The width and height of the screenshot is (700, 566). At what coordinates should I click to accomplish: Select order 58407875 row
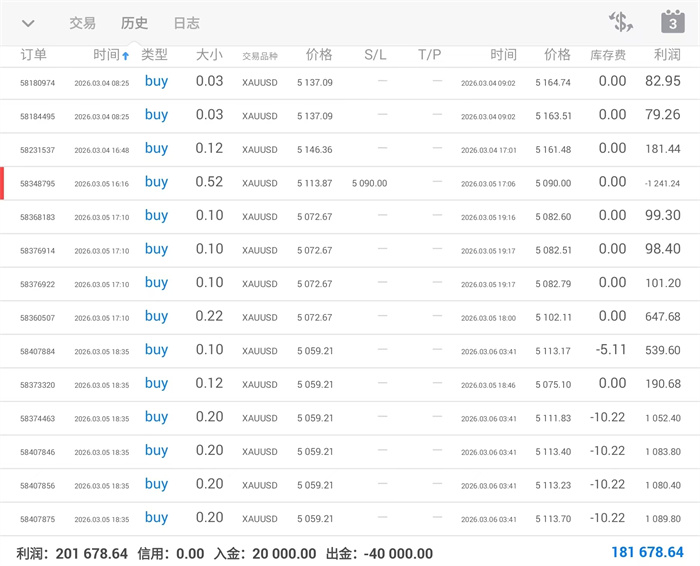tap(38, 519)
